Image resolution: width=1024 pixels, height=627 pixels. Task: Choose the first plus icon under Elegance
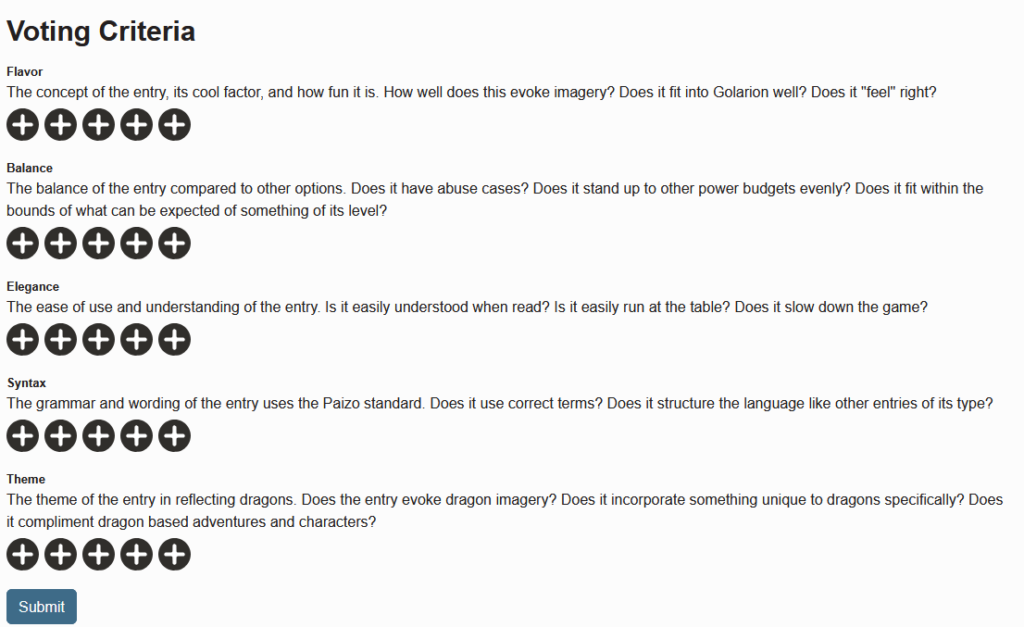pos(23,340)
